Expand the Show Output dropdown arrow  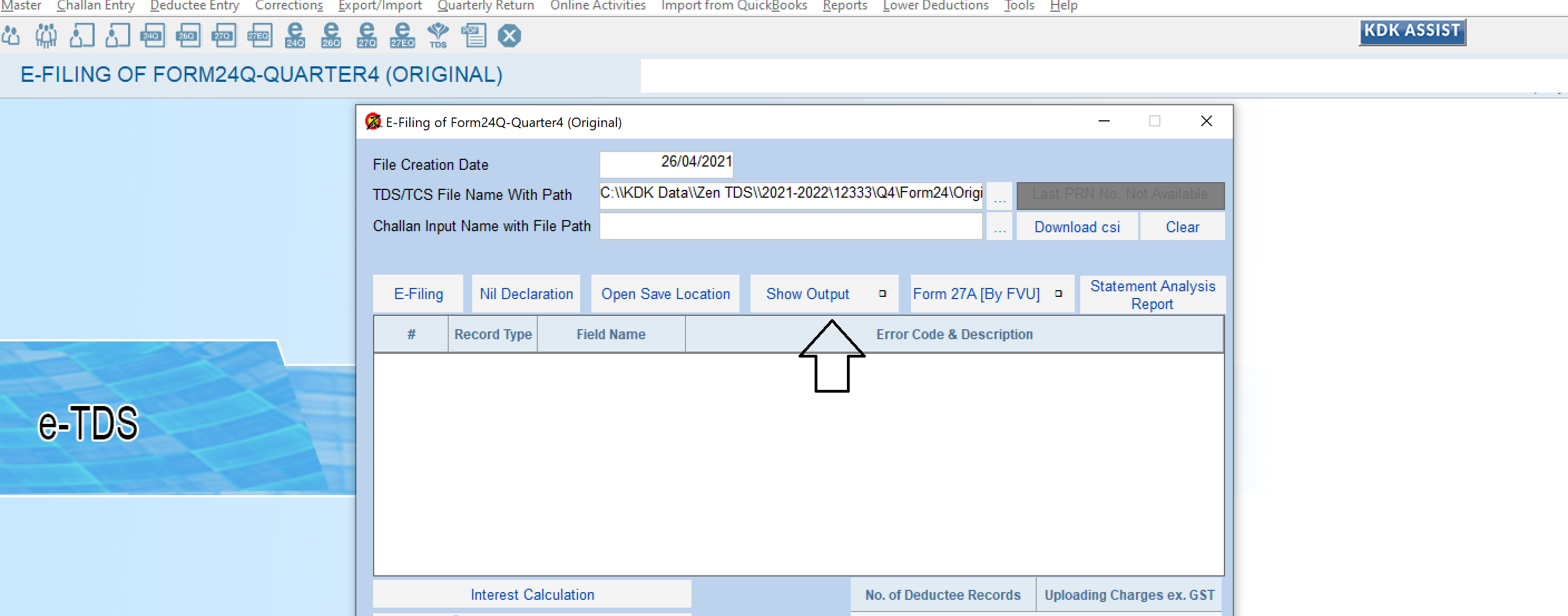(x=882, y=294)
